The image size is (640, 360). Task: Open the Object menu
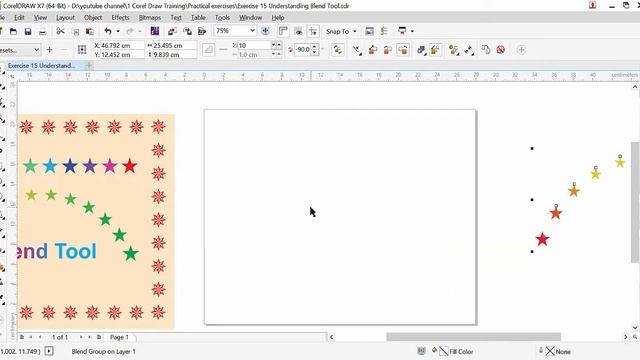coord(93,18)
